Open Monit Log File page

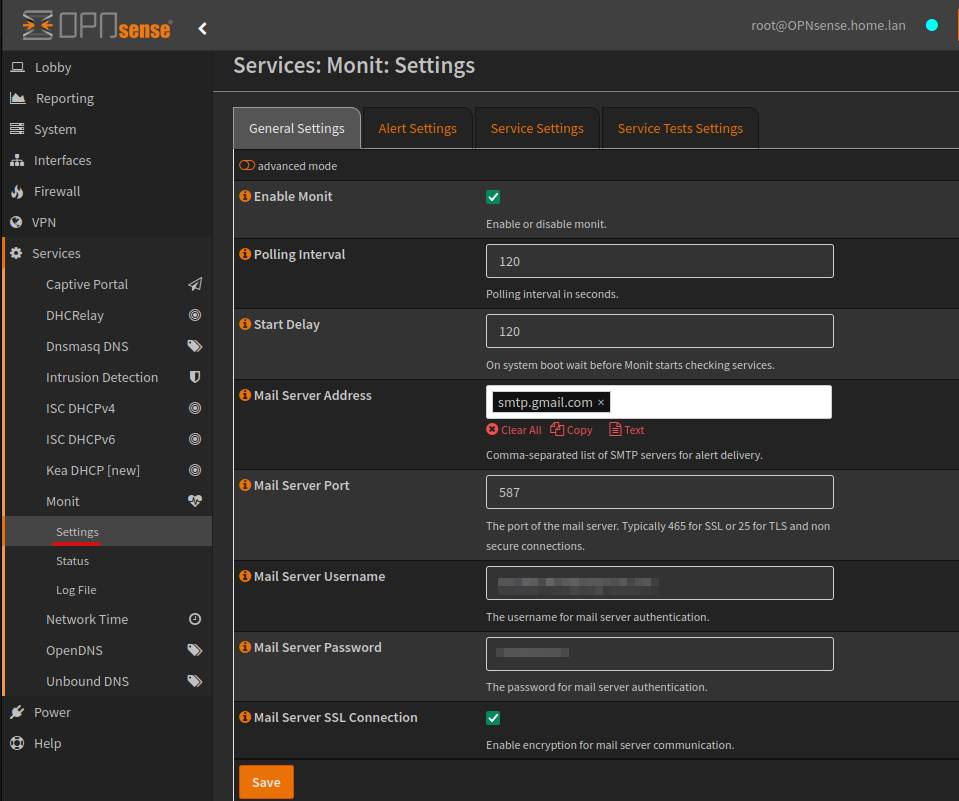tap(76, 590)
